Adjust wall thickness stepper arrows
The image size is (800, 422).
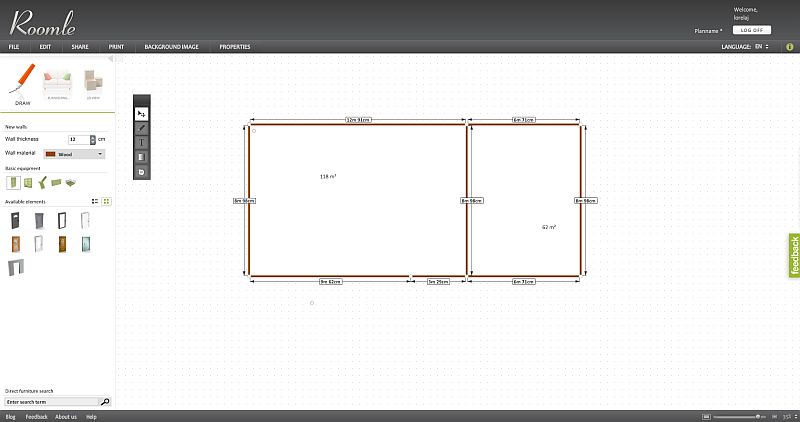click(92, 139)
